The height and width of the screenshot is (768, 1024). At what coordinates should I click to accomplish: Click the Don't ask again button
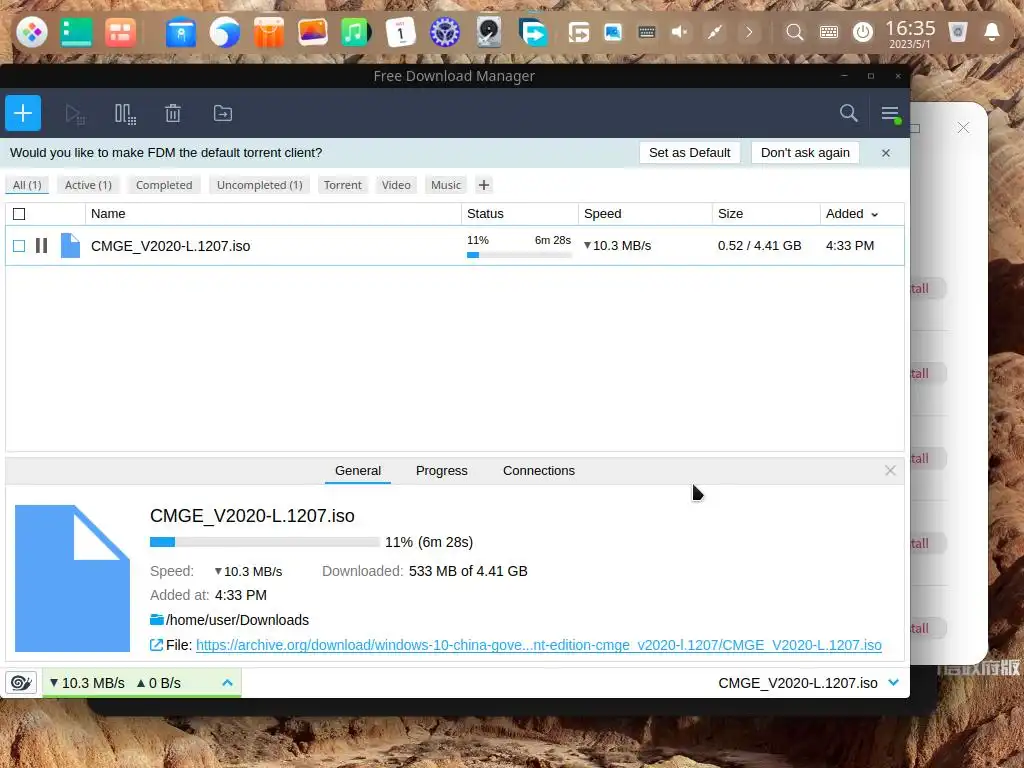[x=805, y=153]
